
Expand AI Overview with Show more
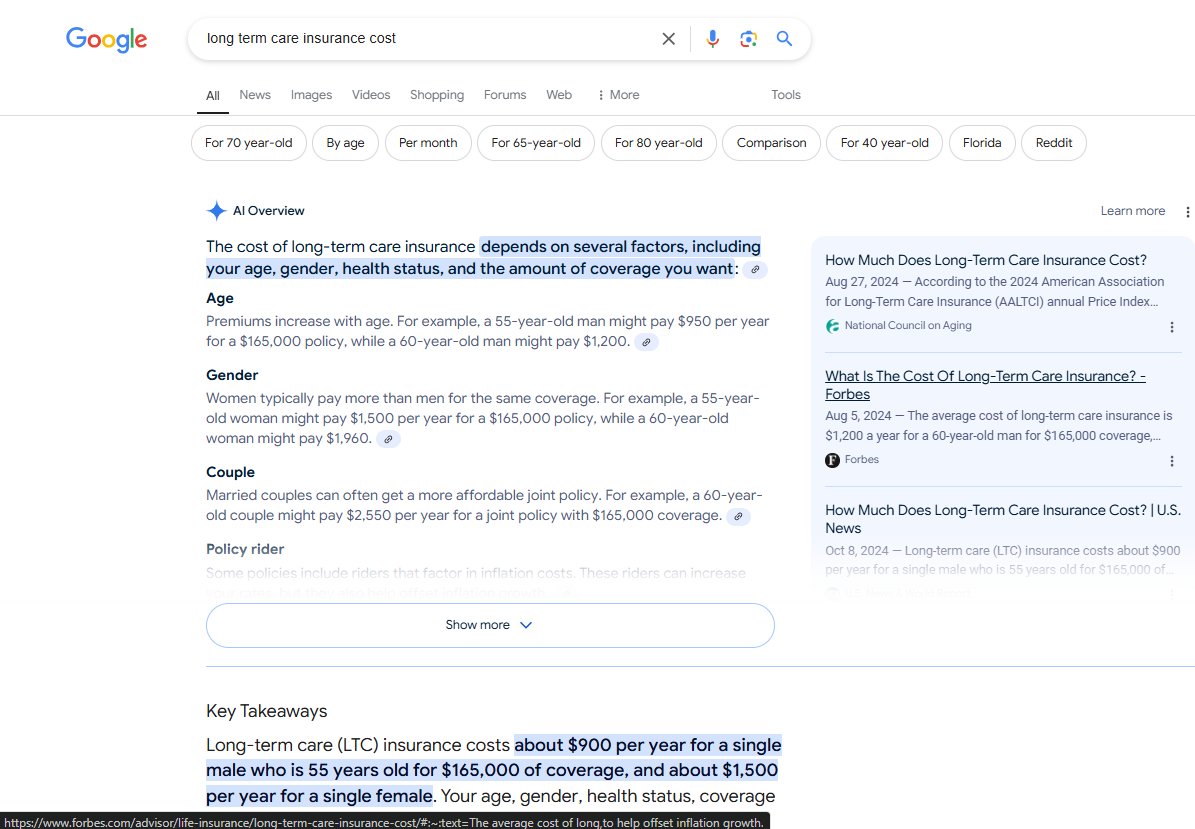coord(490,626)
